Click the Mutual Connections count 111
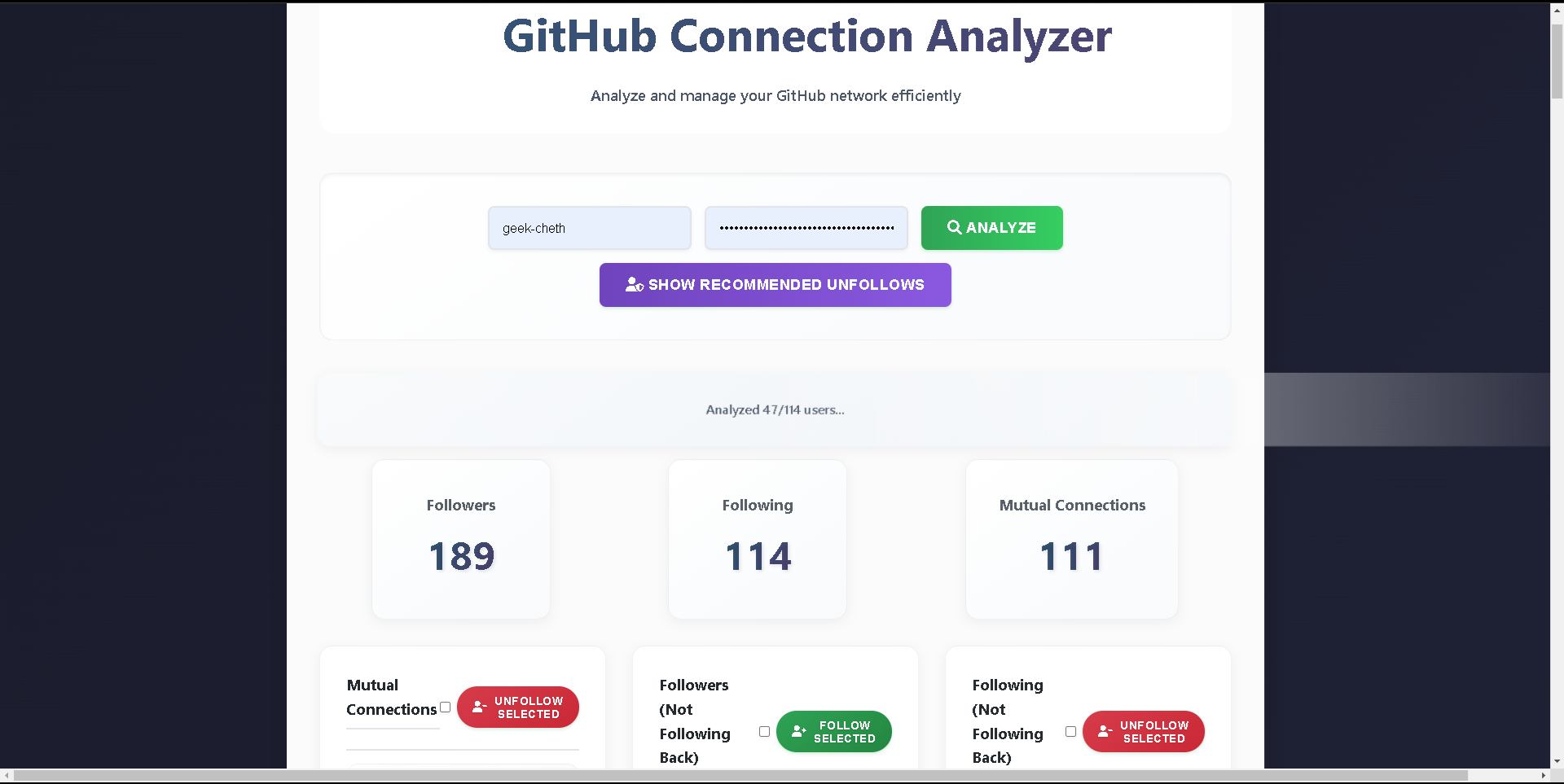The width and height of the screenshot is (1564, 784). click(1071, 557)
